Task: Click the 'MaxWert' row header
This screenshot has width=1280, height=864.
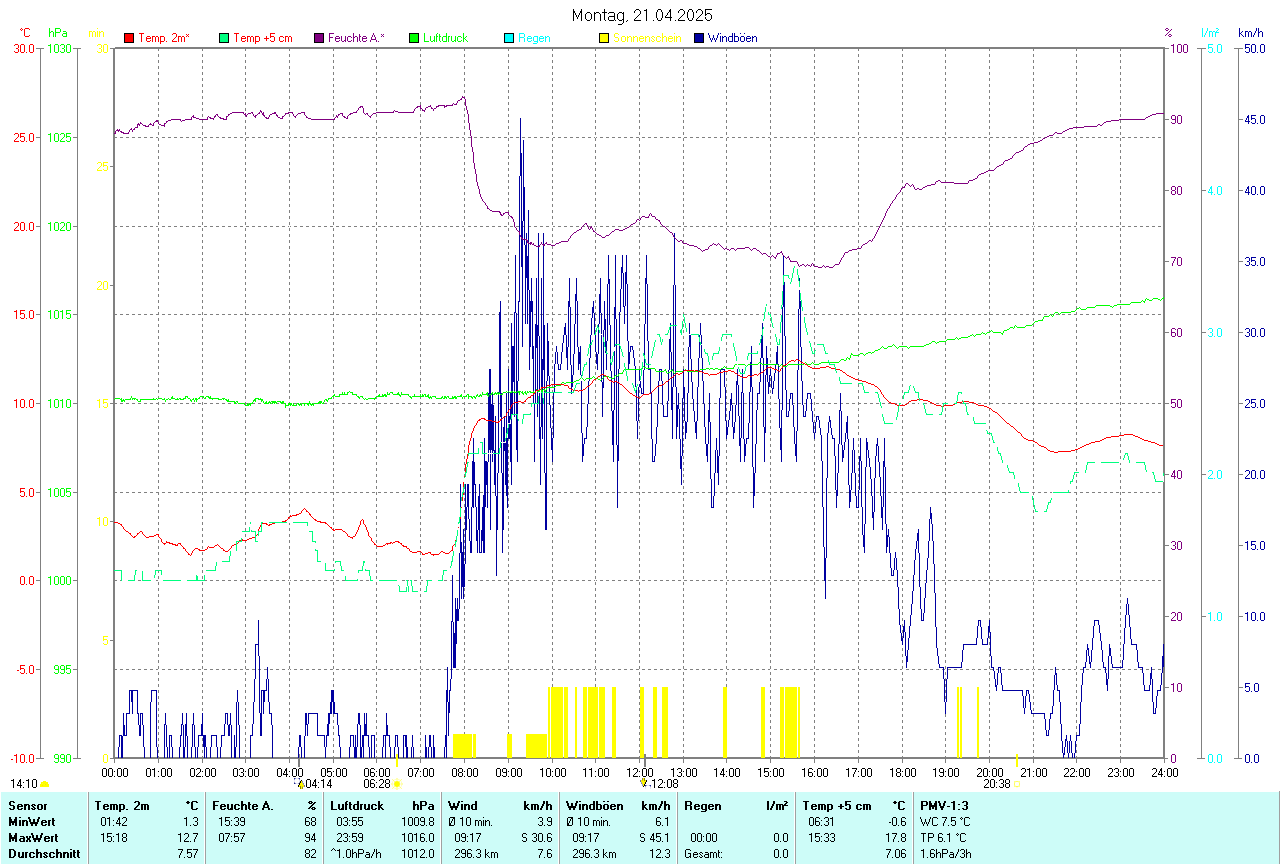Action: (x=32, y=837)
